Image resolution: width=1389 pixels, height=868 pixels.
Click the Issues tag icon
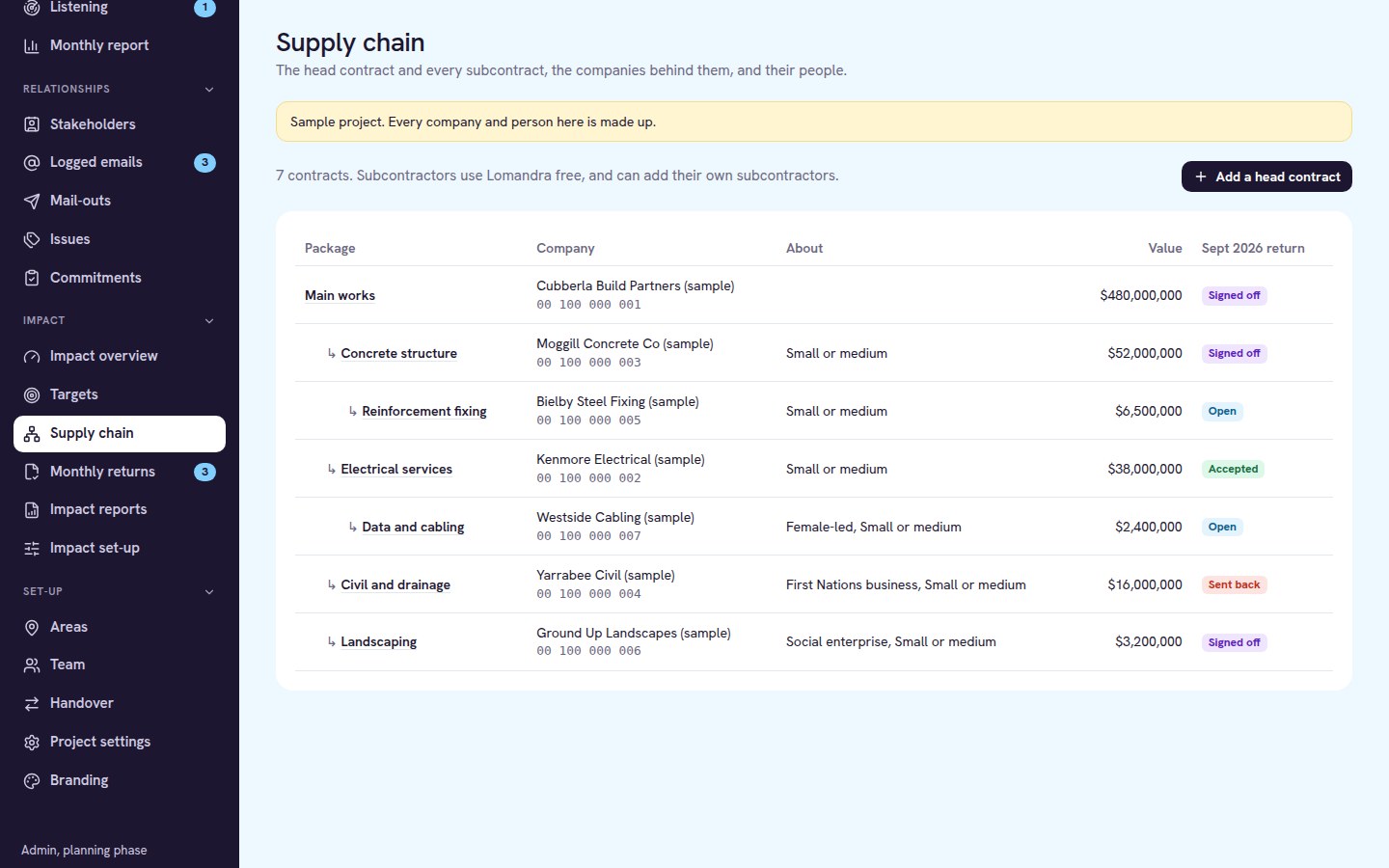[32, 239]
